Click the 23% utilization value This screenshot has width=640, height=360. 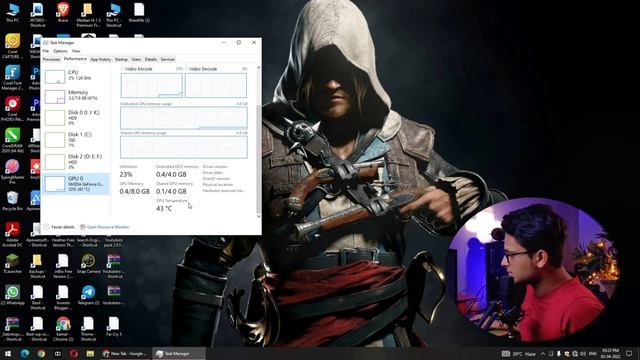click(126, 175)
